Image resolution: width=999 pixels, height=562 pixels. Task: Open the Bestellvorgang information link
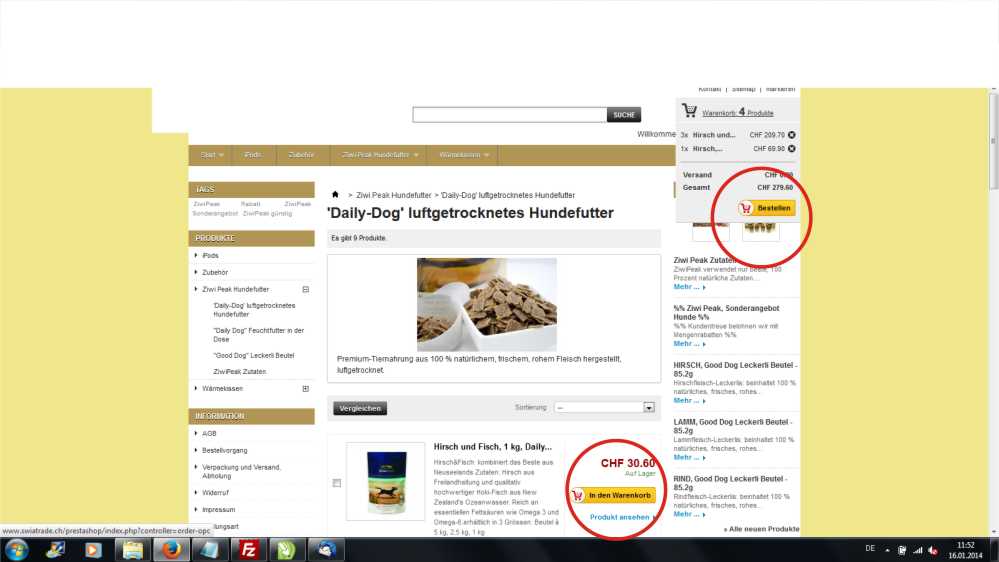click(224, 450)
